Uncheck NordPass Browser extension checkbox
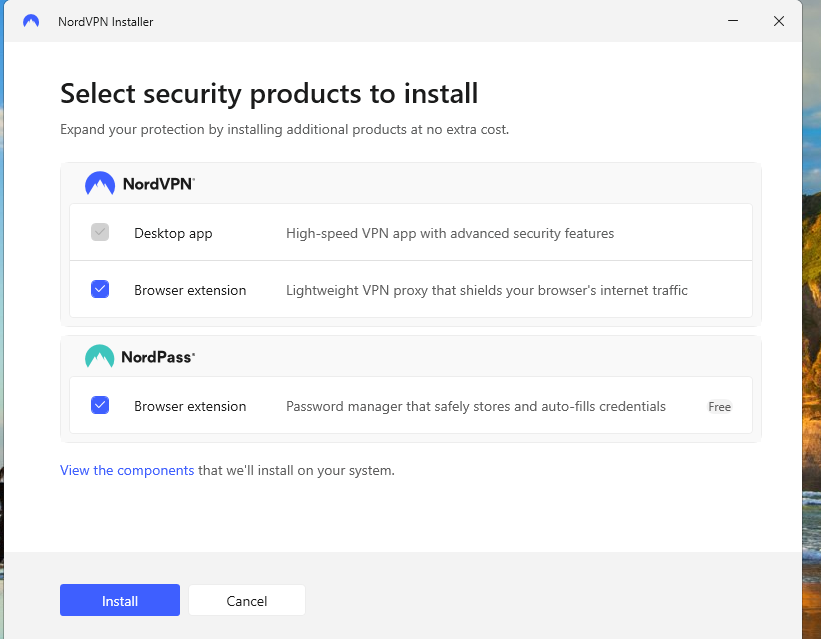Screen dimensions: 821x639 pyautogui.click(x=100, y=405)
